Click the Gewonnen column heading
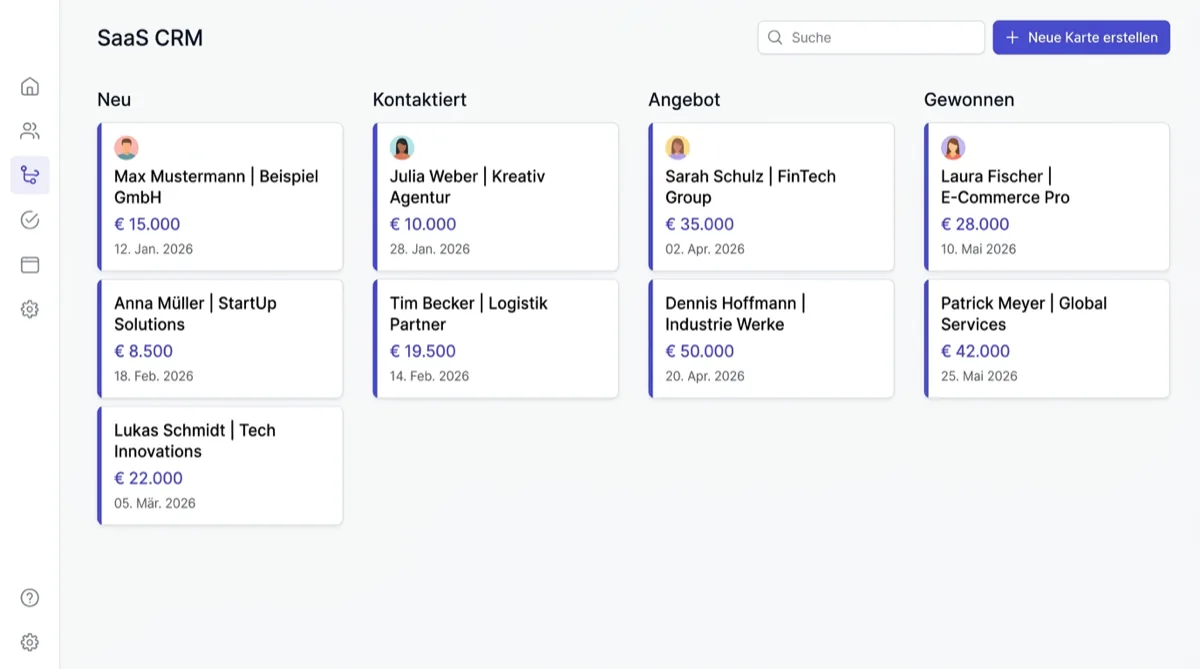This screenshot has height=669, width=1200. pos(969,100)
